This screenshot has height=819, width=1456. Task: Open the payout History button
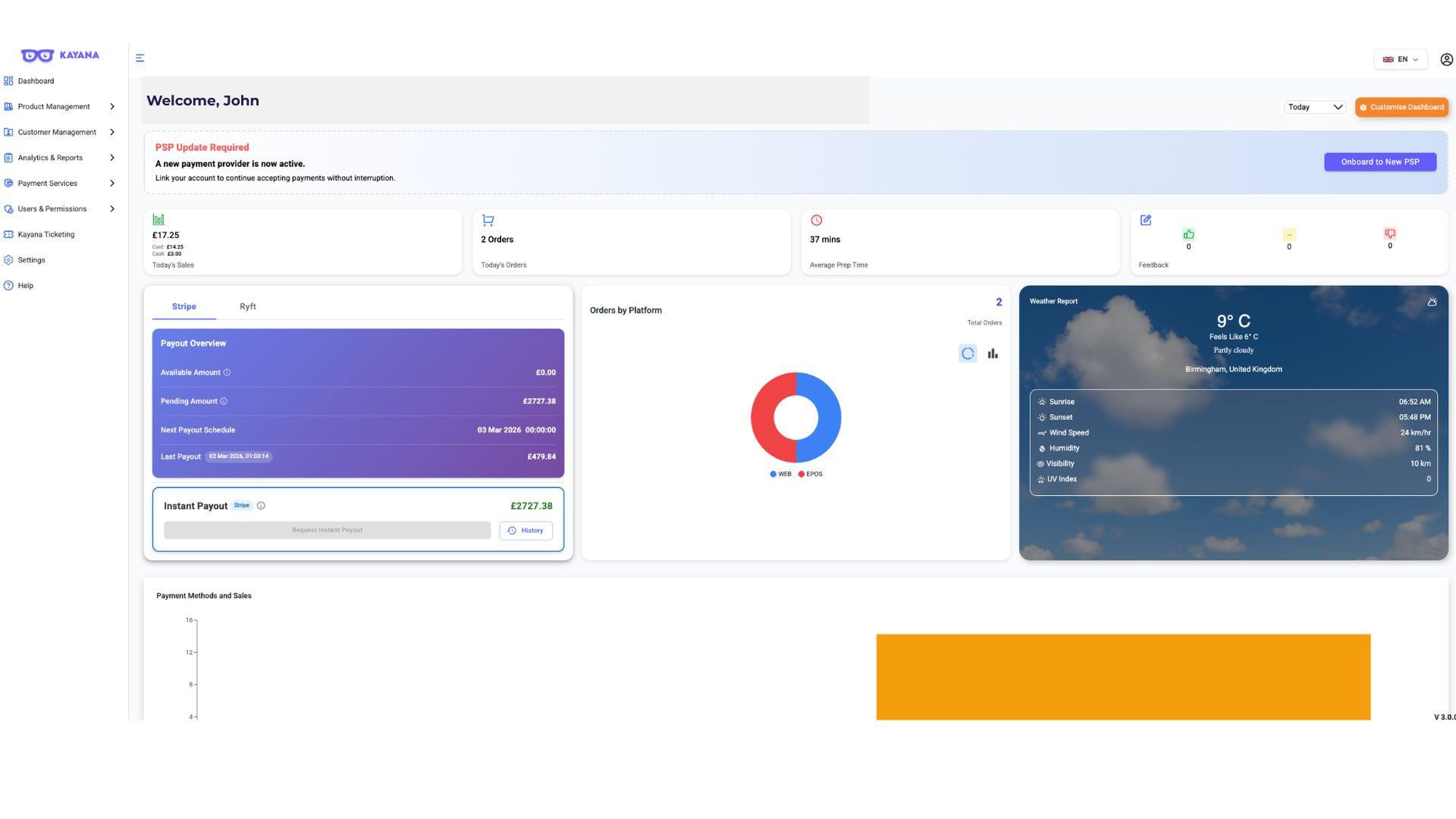[x=526, y=531]
